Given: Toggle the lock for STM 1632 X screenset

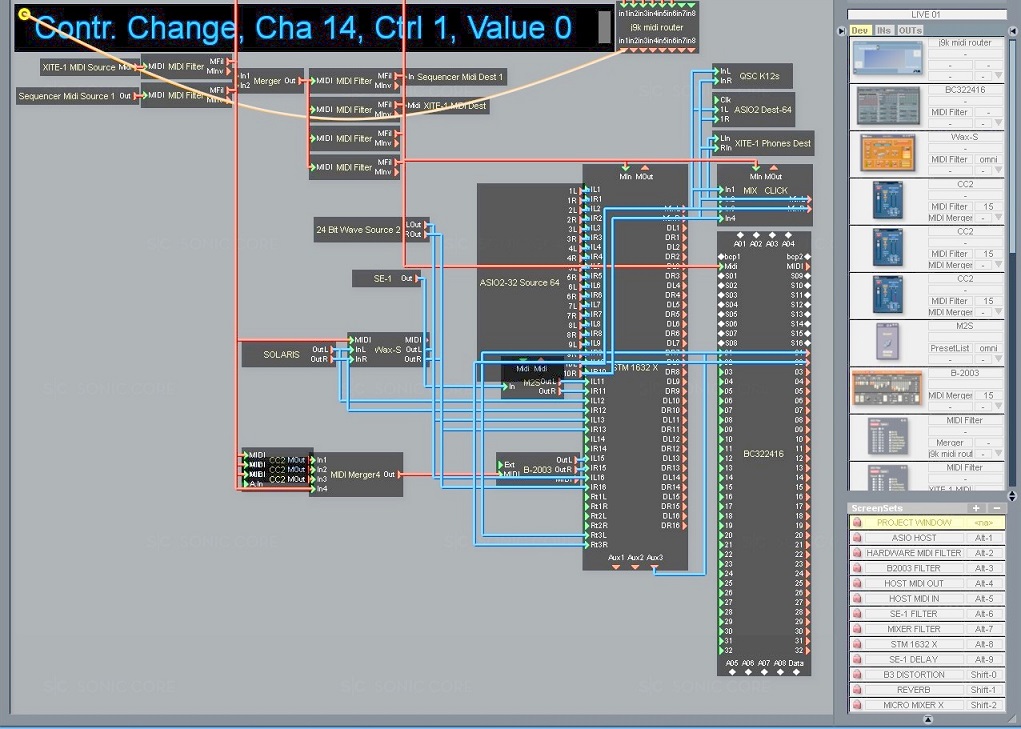Looking at the screenshot, I should pos(857,645).
